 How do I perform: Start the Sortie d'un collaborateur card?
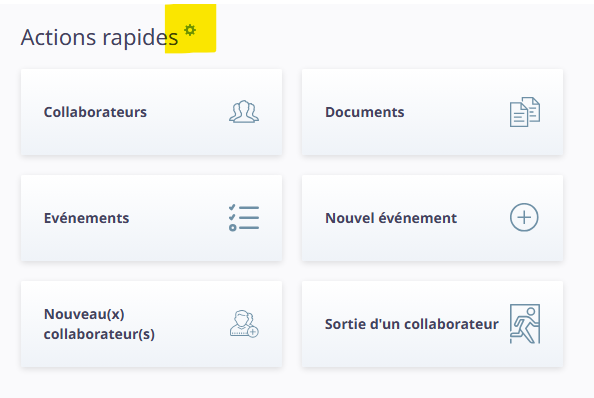click(432, 324)
